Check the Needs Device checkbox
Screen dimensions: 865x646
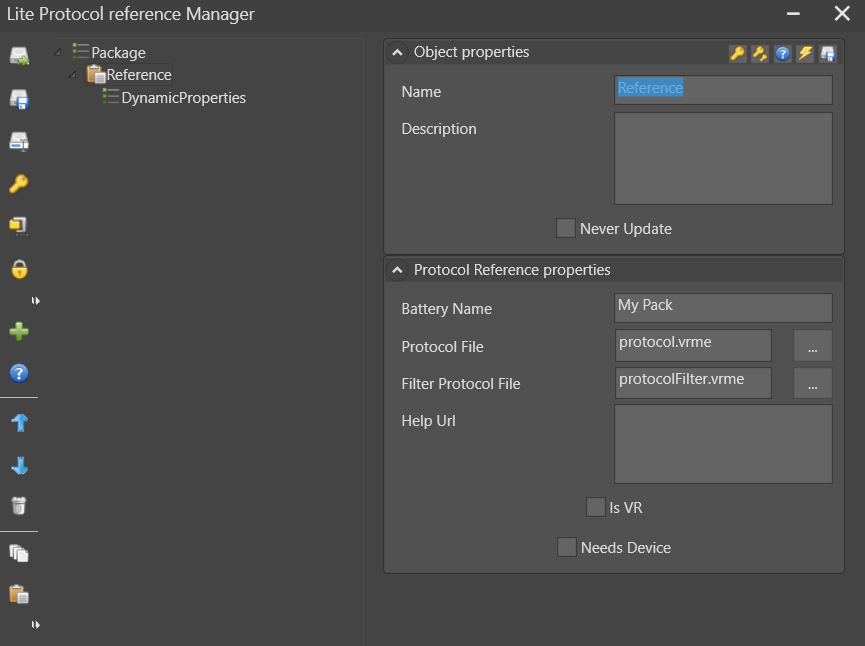(x=567, y=547)
